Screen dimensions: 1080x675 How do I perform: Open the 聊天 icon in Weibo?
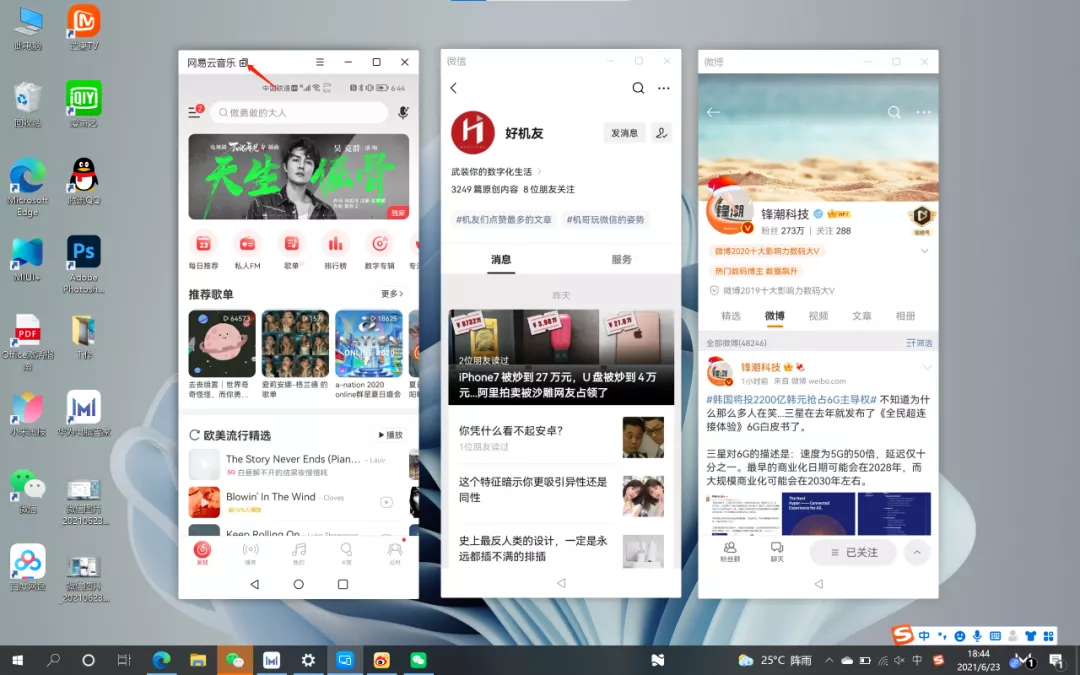pos(777,552)
